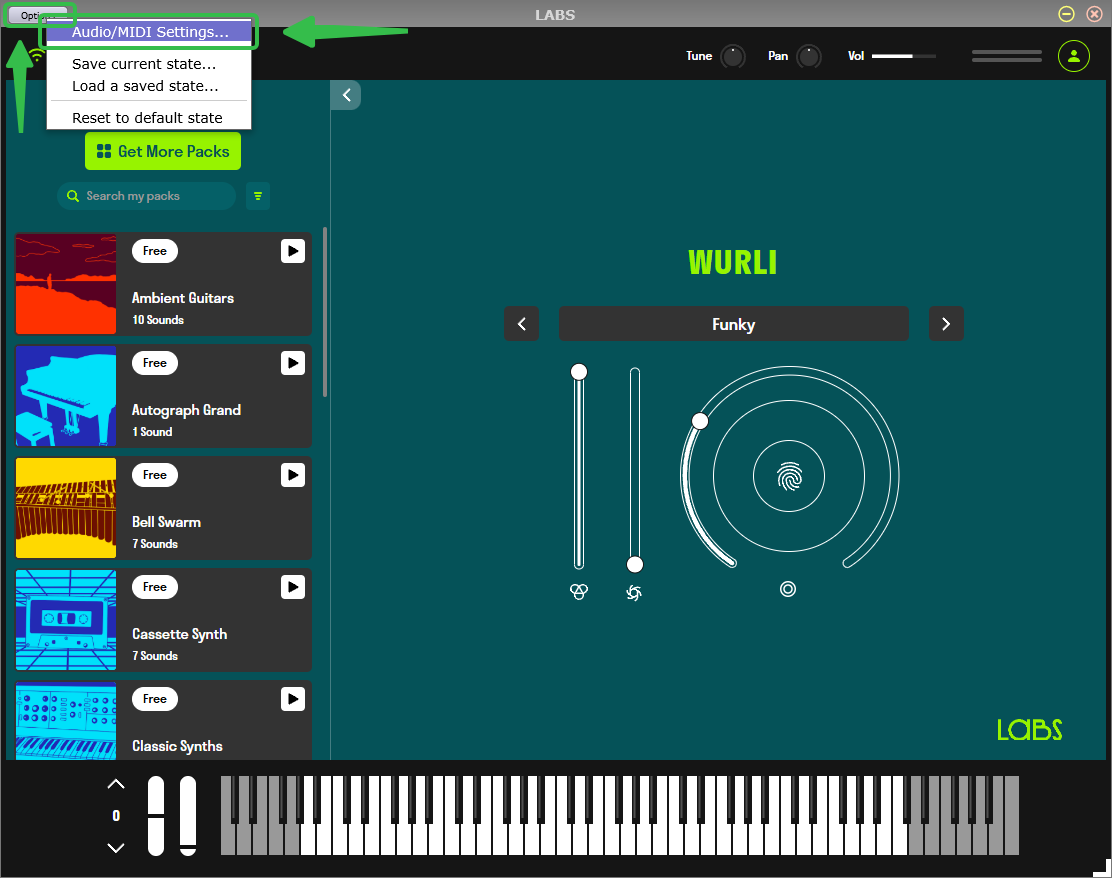The image size is (1112, 878).
Task: Close the LABS window
Action: (x=1094, y=14)
